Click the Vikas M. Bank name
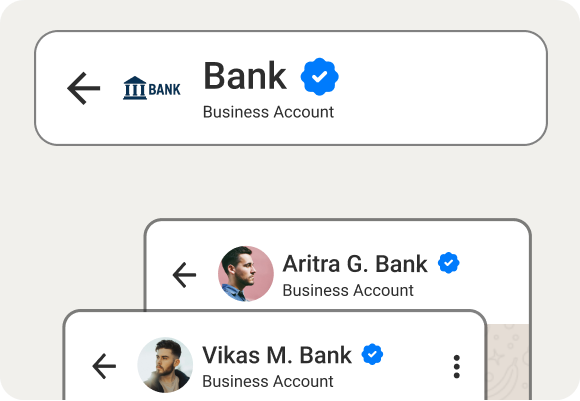This screenshot has width=580, height=401. [277, 355]
